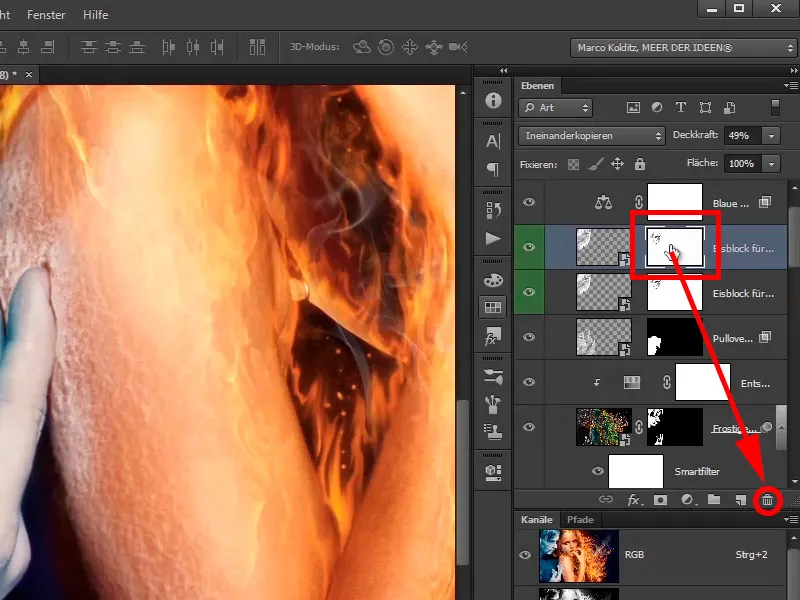The width and height of the screenshot is (800, 600).
Task: Open the Kanäle panel flyout menu
Action: pyautogui.click(x=791, y=520)
